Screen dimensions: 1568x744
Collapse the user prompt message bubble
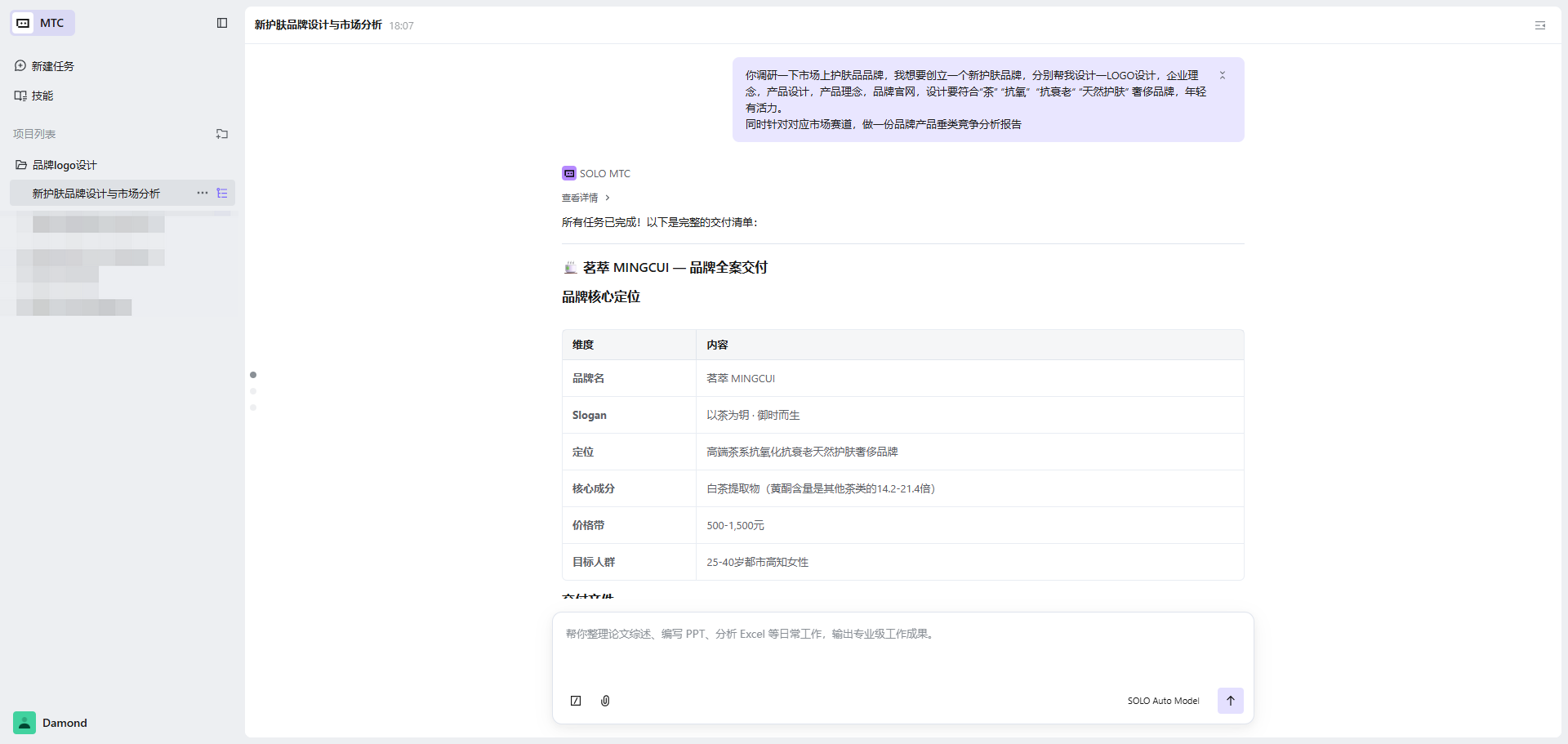[1223, 75]
